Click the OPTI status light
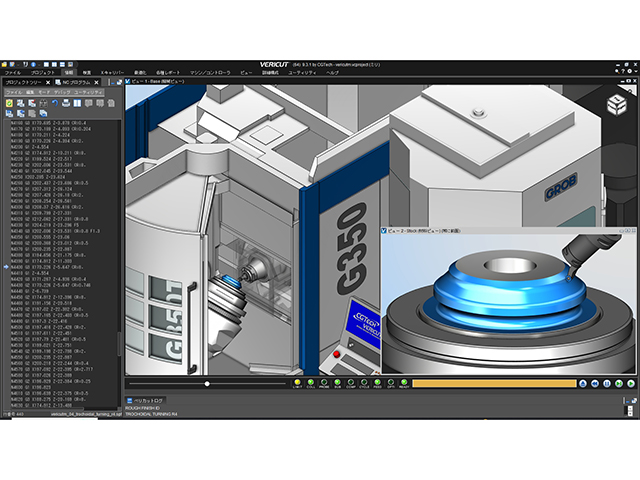Screen dimensions: 640x480 coord(391,382)
